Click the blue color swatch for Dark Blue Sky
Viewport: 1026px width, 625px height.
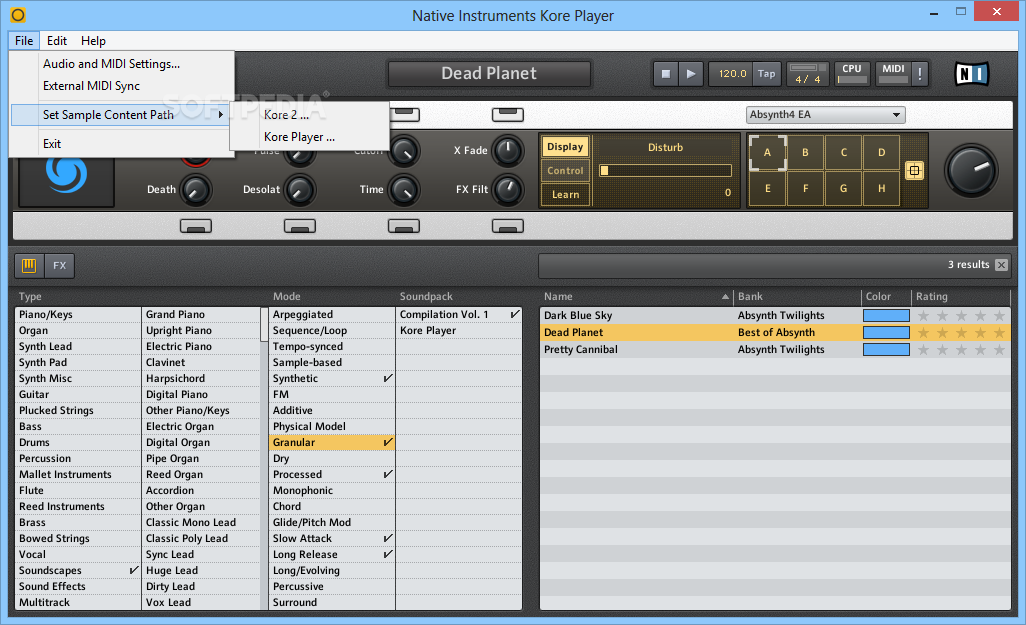click(886, 315)
